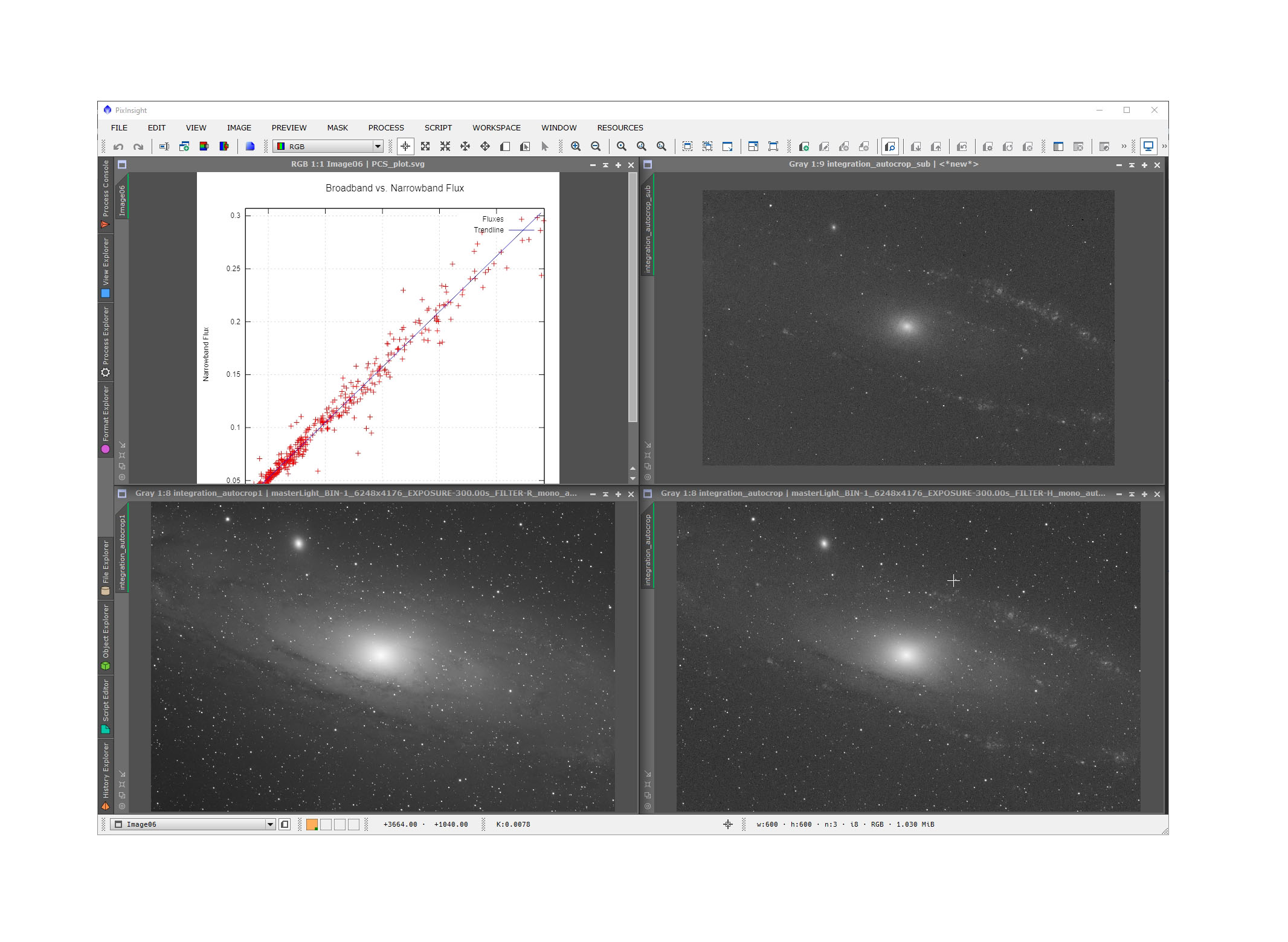
Task: Toggle the Readout mode crosshair tool
Action: tap(405, 147)
